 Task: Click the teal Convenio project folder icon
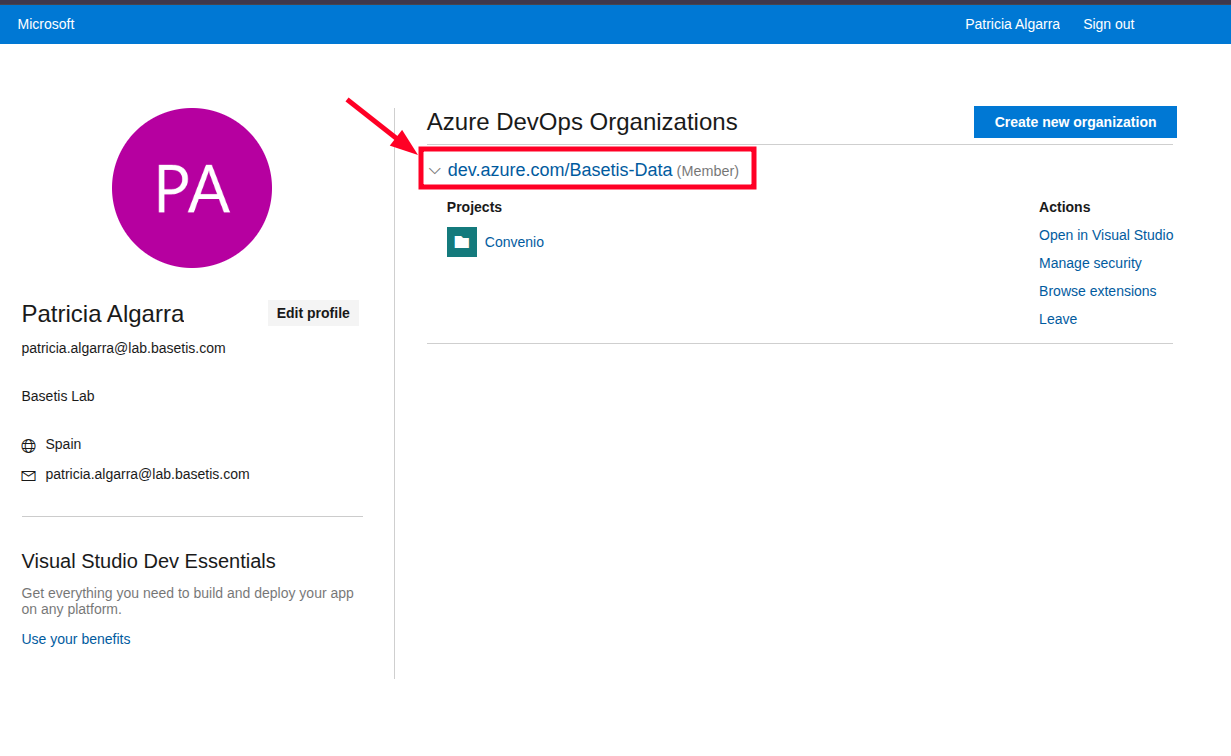click(462, 242)
